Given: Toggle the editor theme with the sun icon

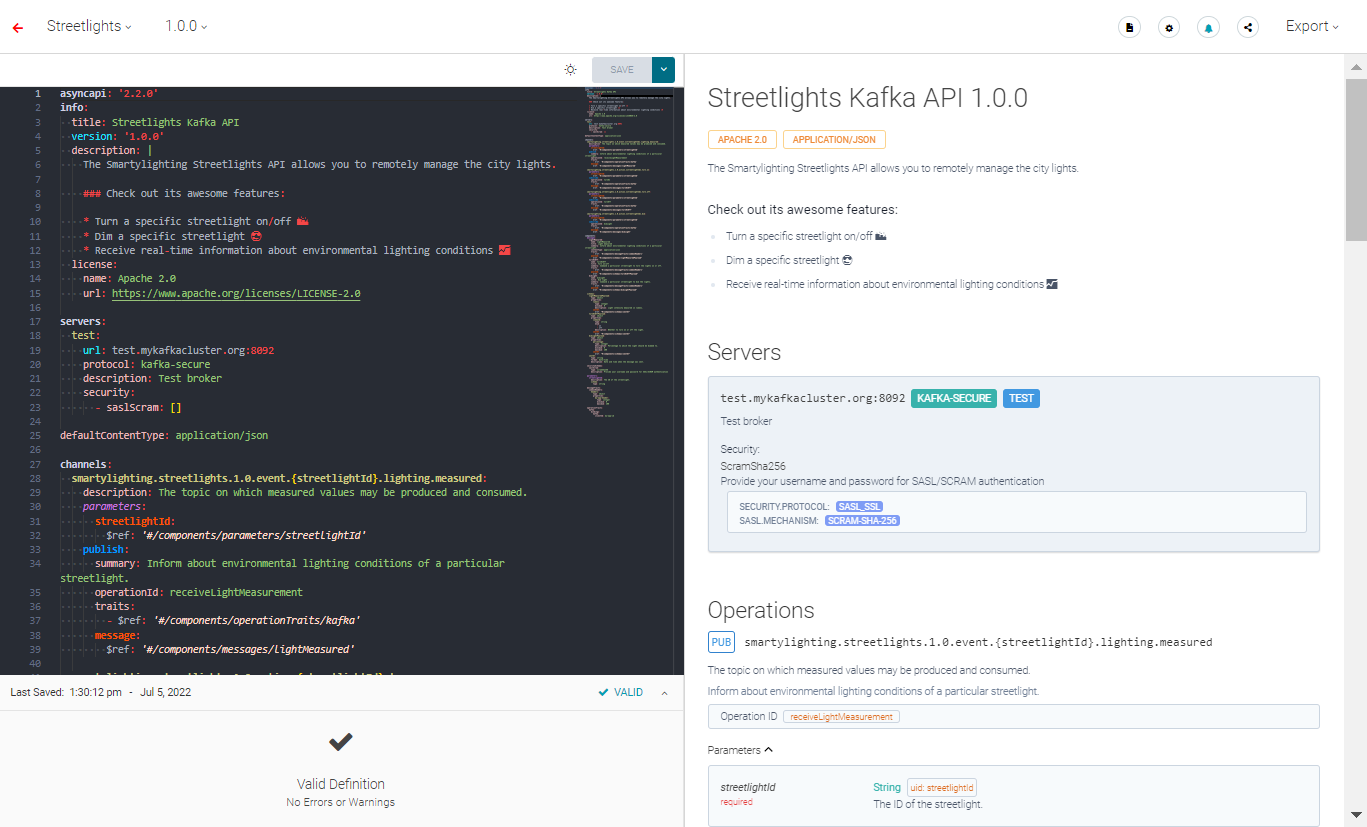Looking at the screenshot, I should tap(570, 69).
